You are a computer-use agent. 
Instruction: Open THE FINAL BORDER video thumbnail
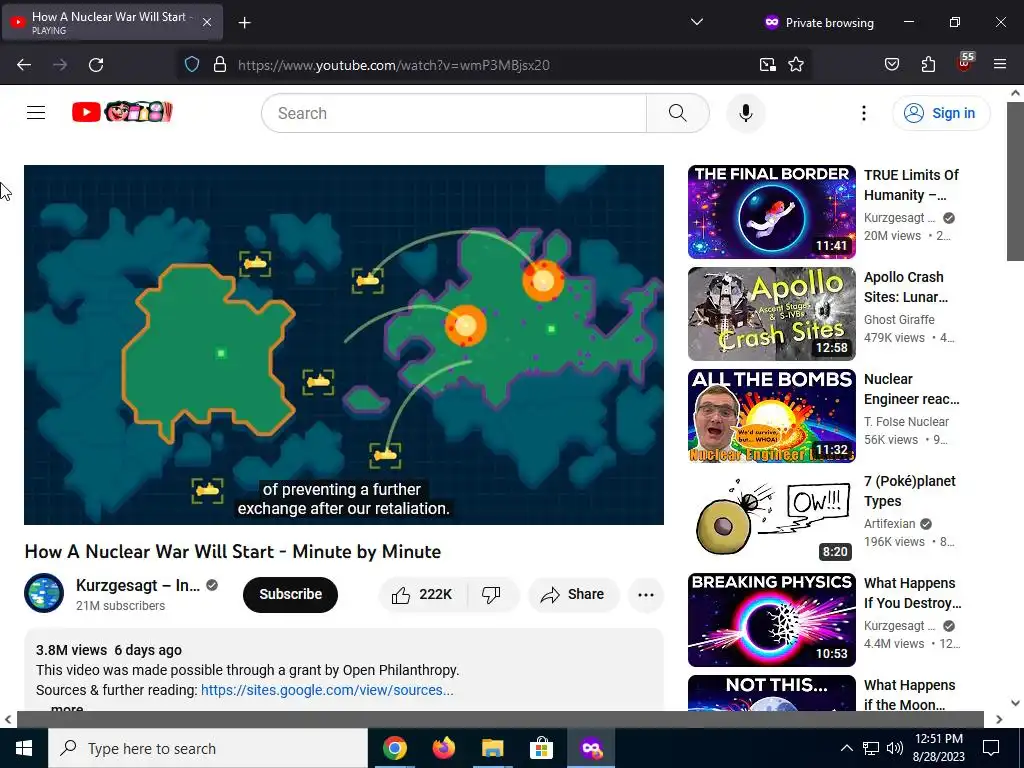pos(771,212)
